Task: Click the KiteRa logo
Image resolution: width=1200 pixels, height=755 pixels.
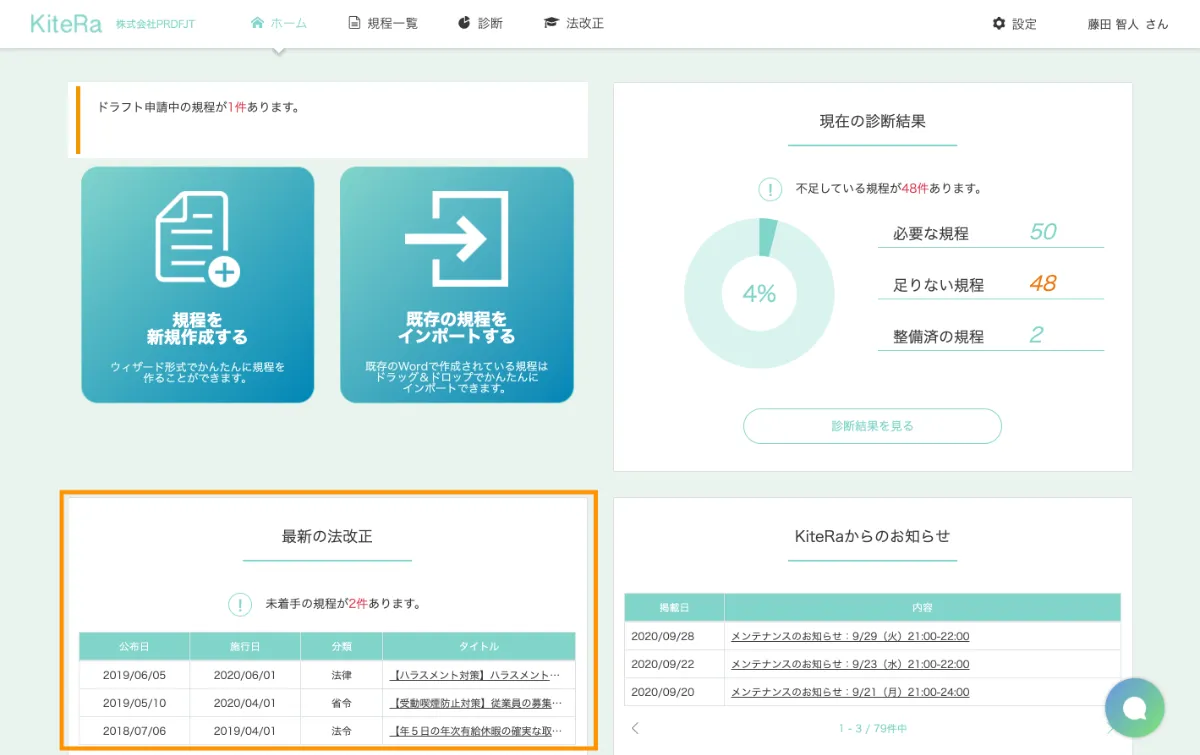Action: 64,23
